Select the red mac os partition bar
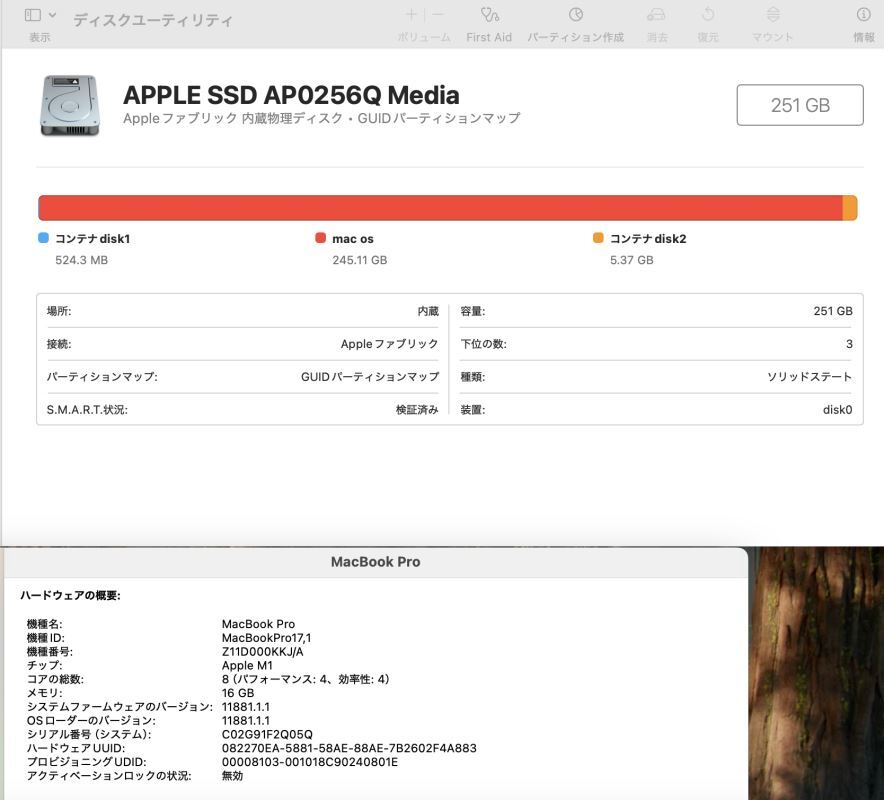 440,208
